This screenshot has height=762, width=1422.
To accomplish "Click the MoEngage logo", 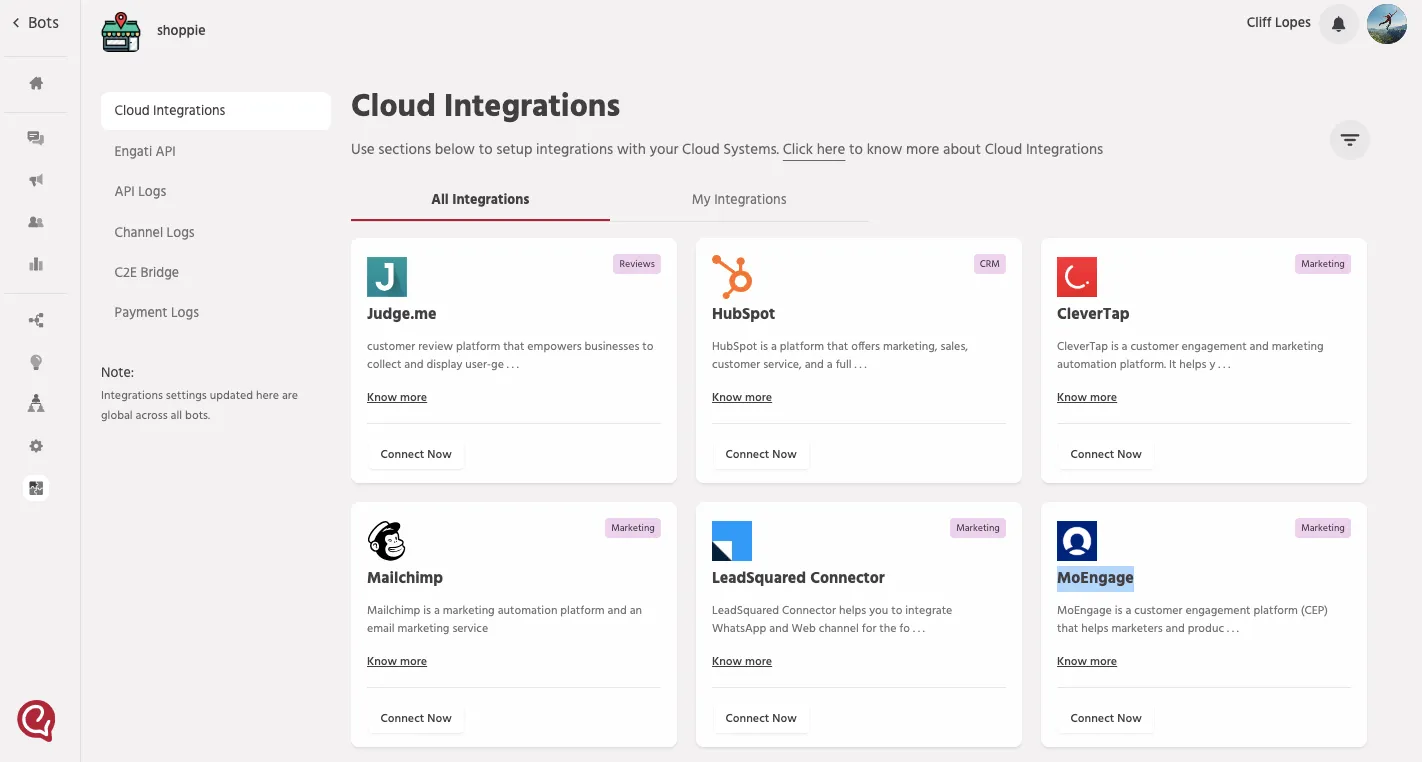I will click(x=1077, y=541).
